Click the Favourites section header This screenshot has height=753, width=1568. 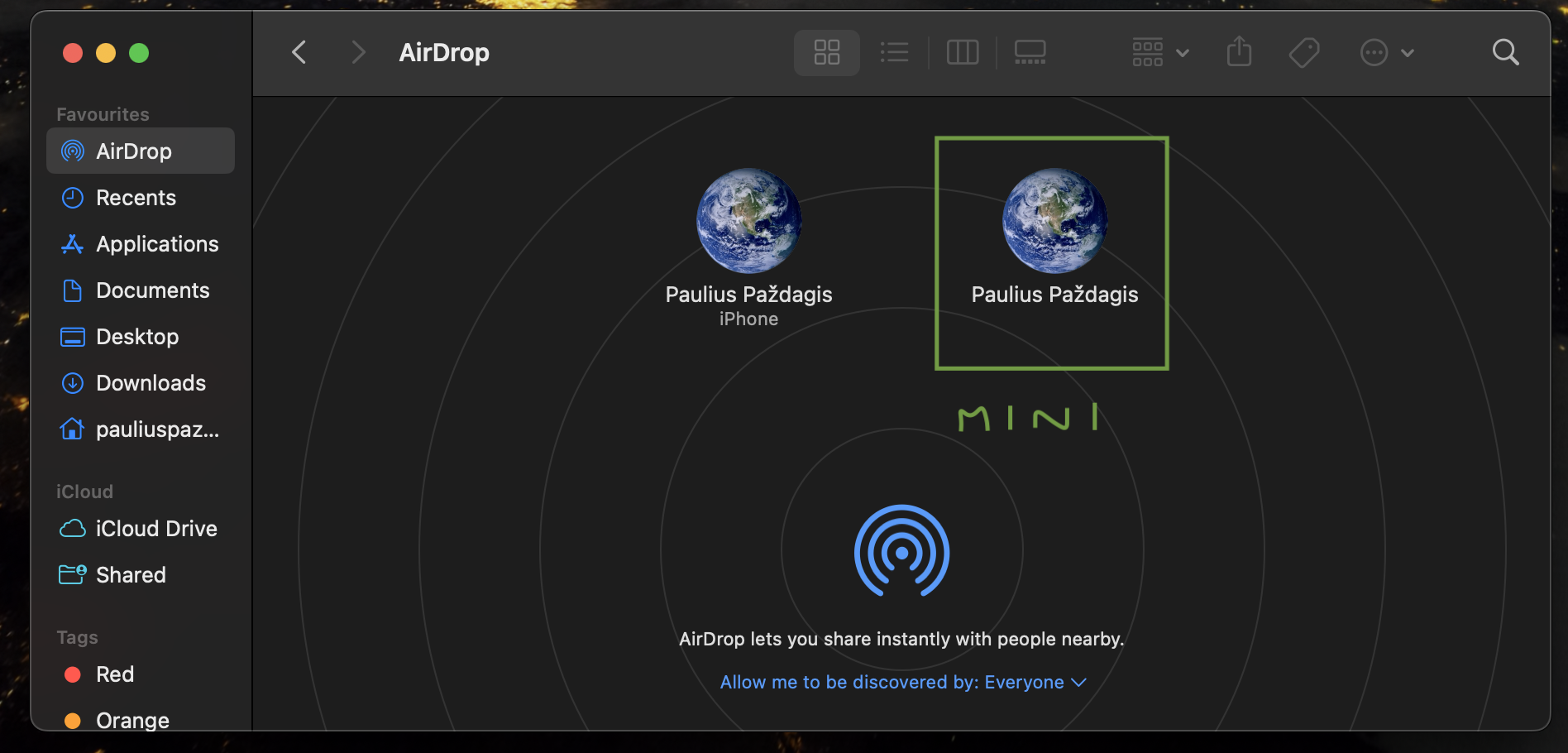pos(103,114)
